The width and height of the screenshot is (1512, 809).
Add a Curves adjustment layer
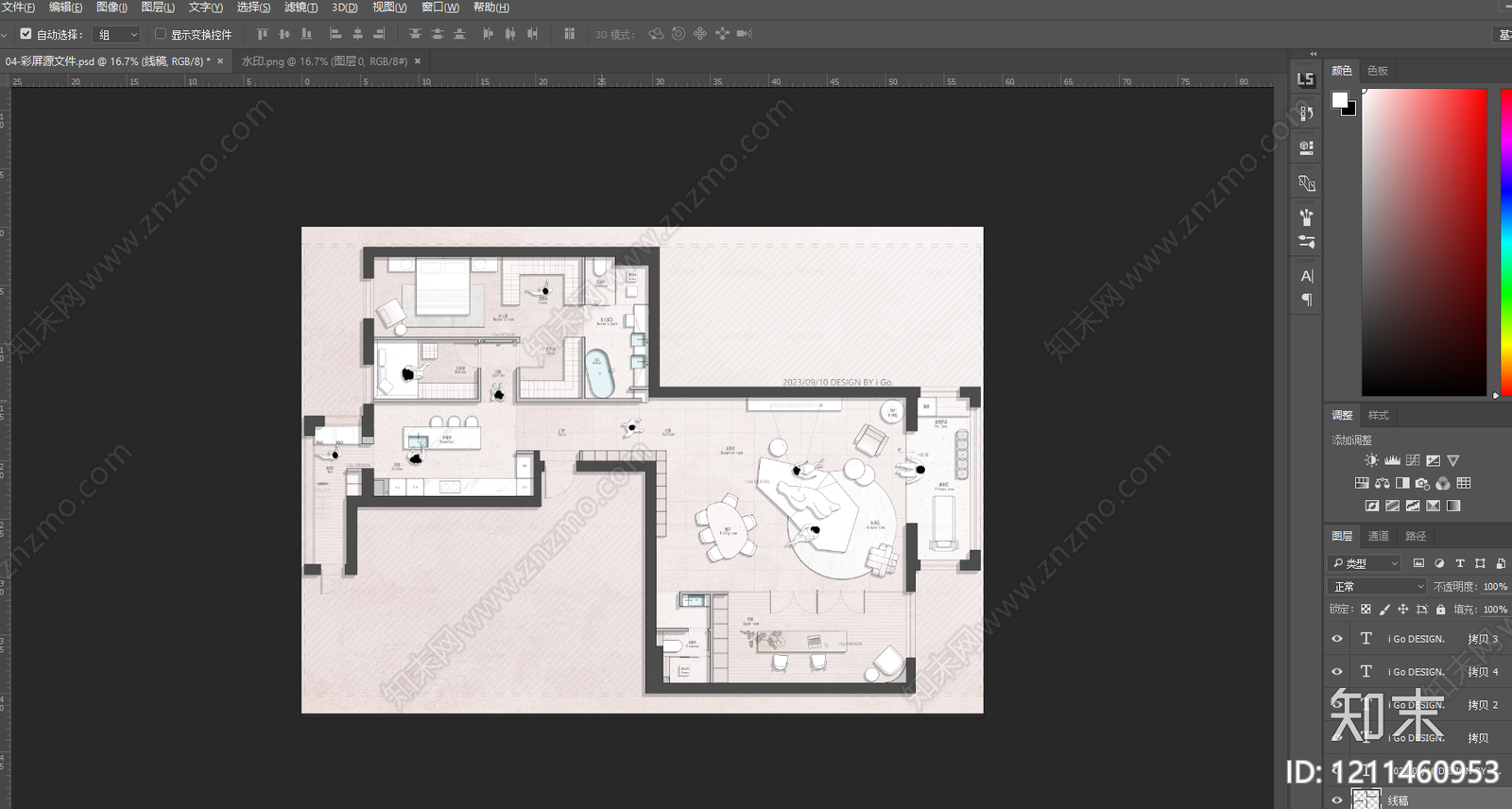[x=1413, y=460]
